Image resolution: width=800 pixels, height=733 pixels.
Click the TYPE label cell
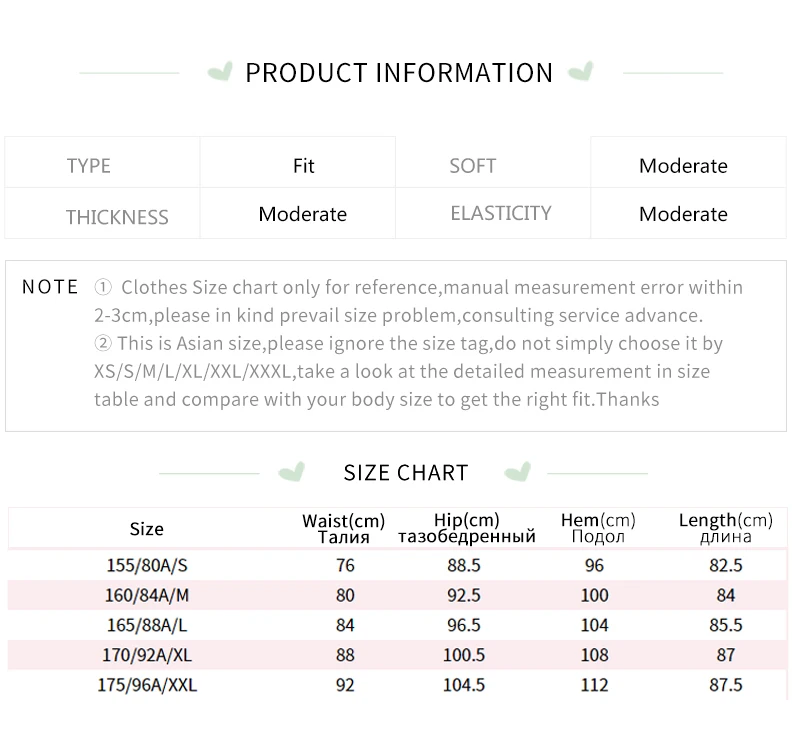point(102,162)
